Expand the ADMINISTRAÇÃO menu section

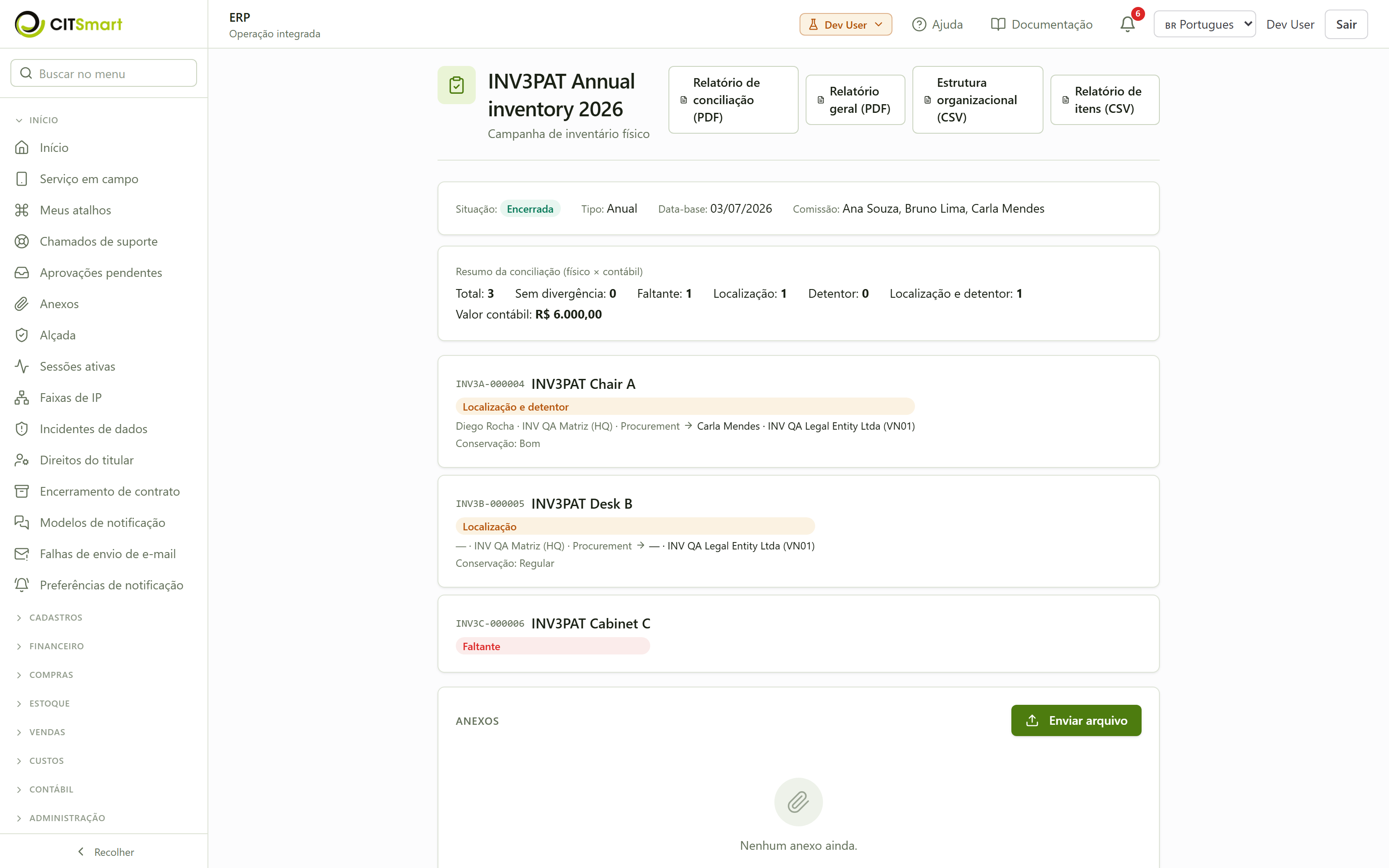61,818
